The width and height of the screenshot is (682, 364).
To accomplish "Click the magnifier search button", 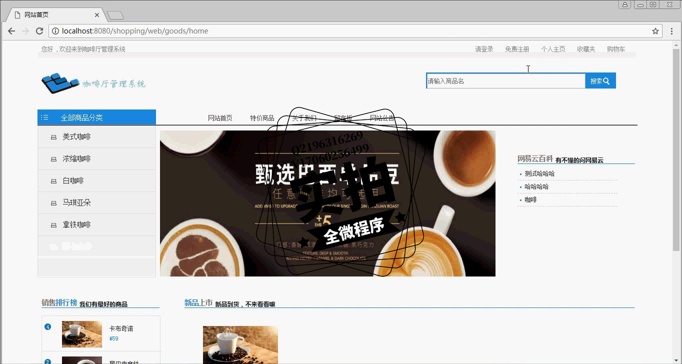I will [x=600, y=81].
